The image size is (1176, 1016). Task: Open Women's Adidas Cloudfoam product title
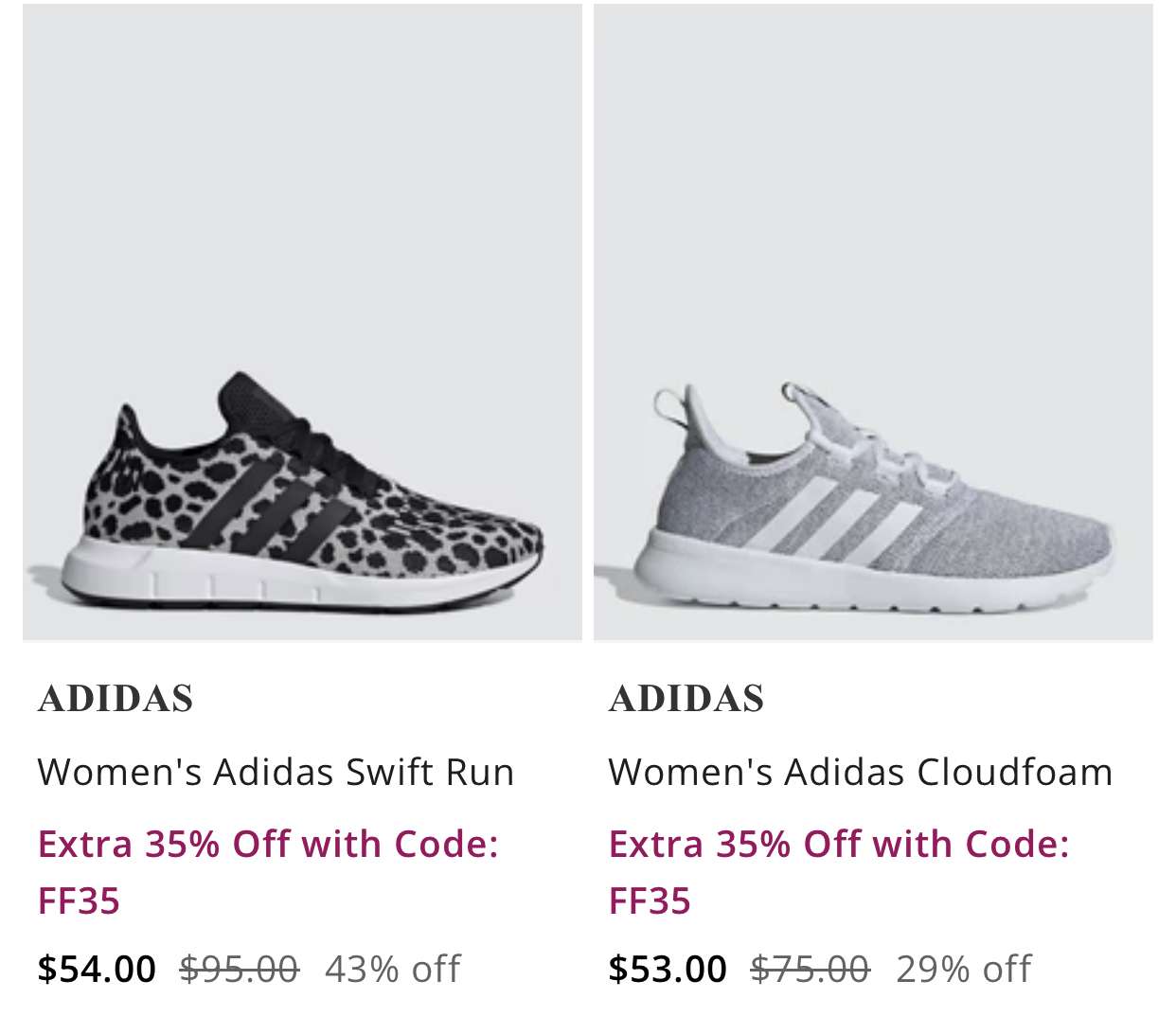pos(861,772)
